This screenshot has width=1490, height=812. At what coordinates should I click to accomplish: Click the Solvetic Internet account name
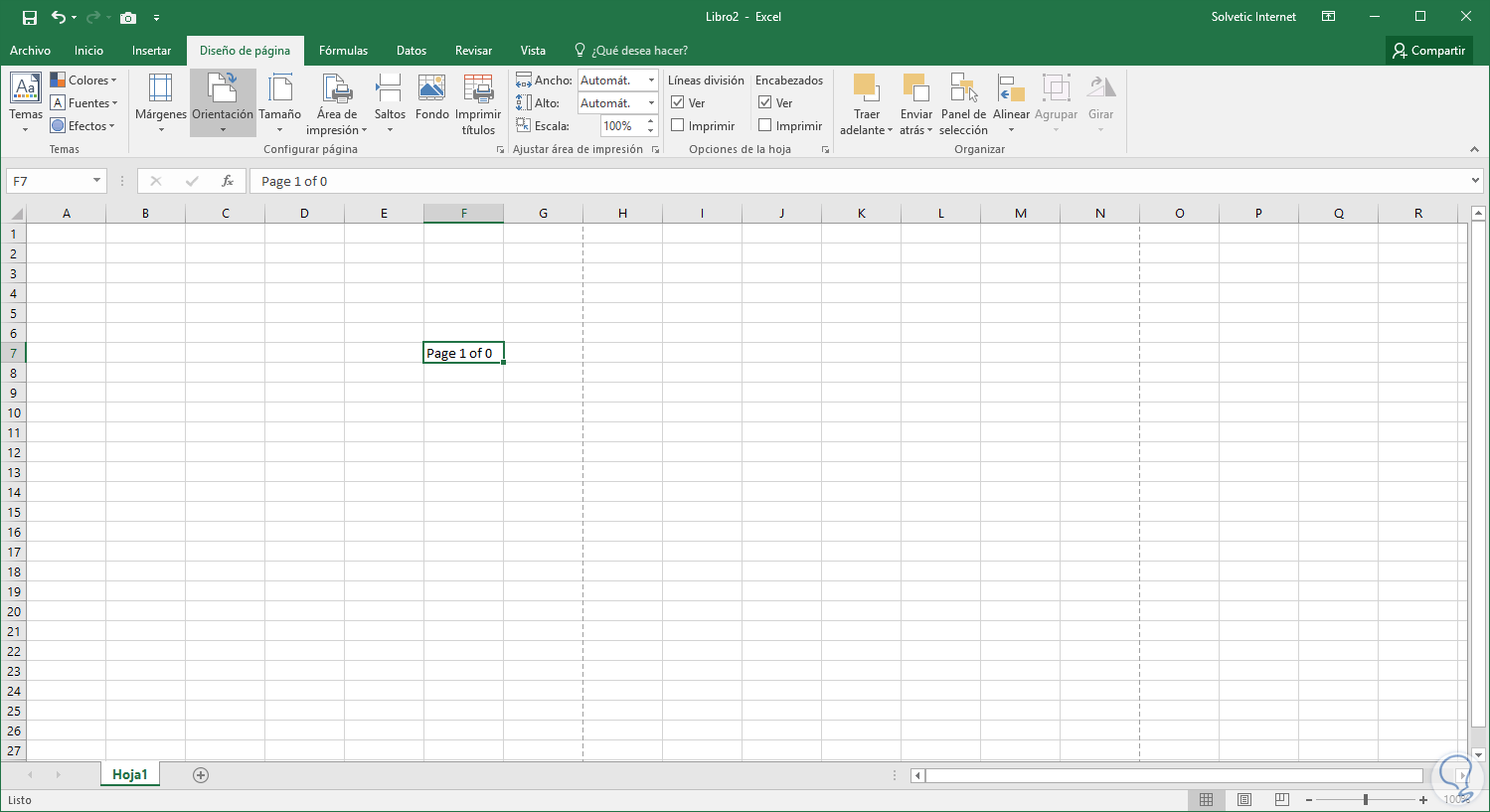click(x=1253, y=17)
